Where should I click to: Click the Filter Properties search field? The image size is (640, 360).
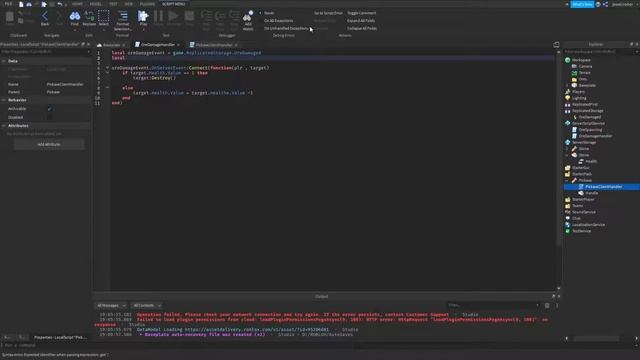45,52
